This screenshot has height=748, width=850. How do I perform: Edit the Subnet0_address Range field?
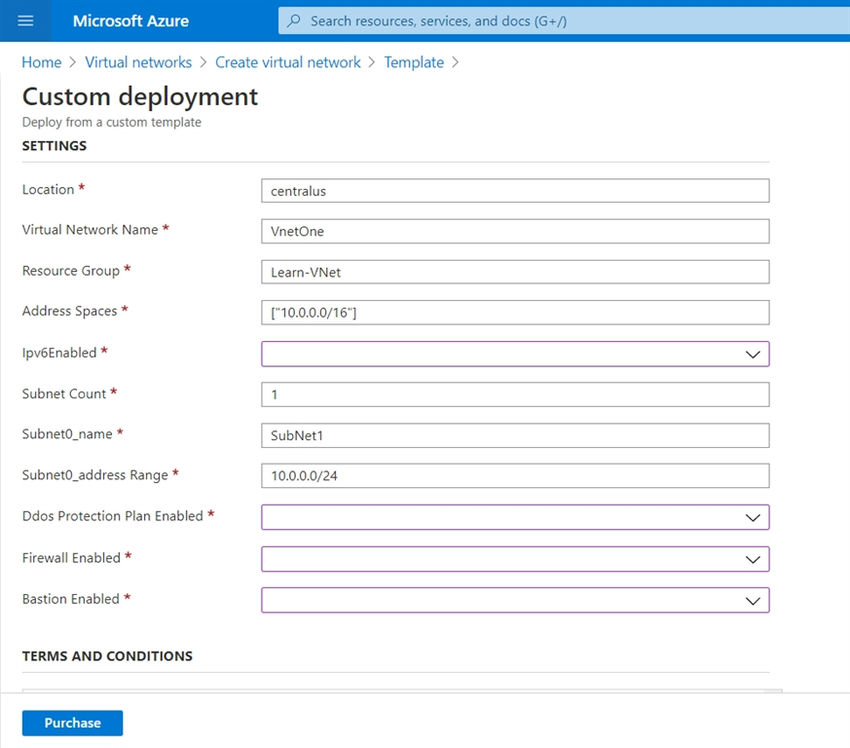pos(515,475)
